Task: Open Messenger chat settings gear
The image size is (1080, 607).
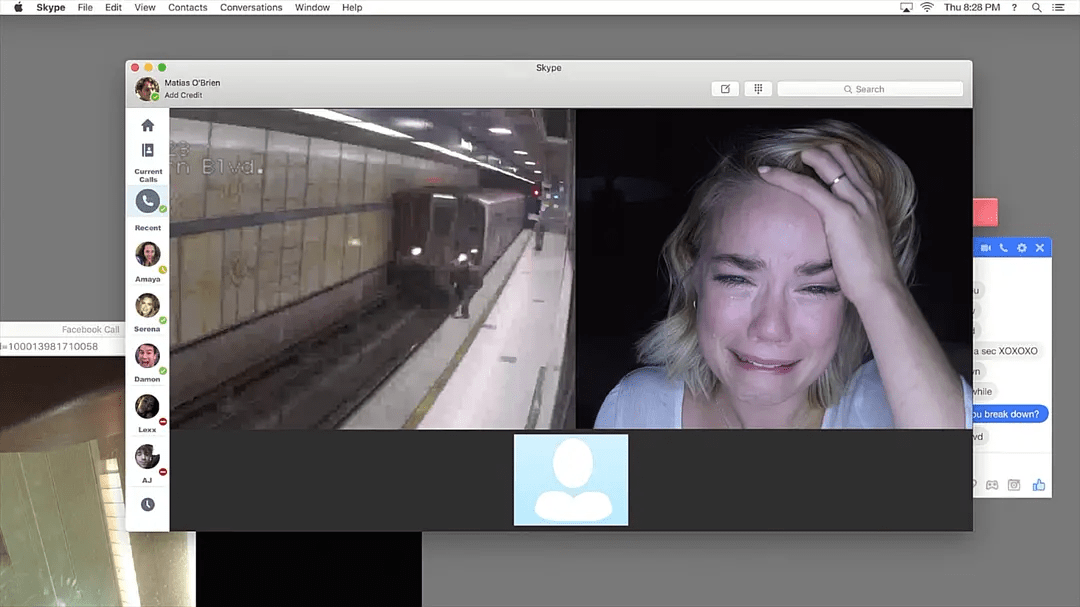Action: click(1021, 248)
